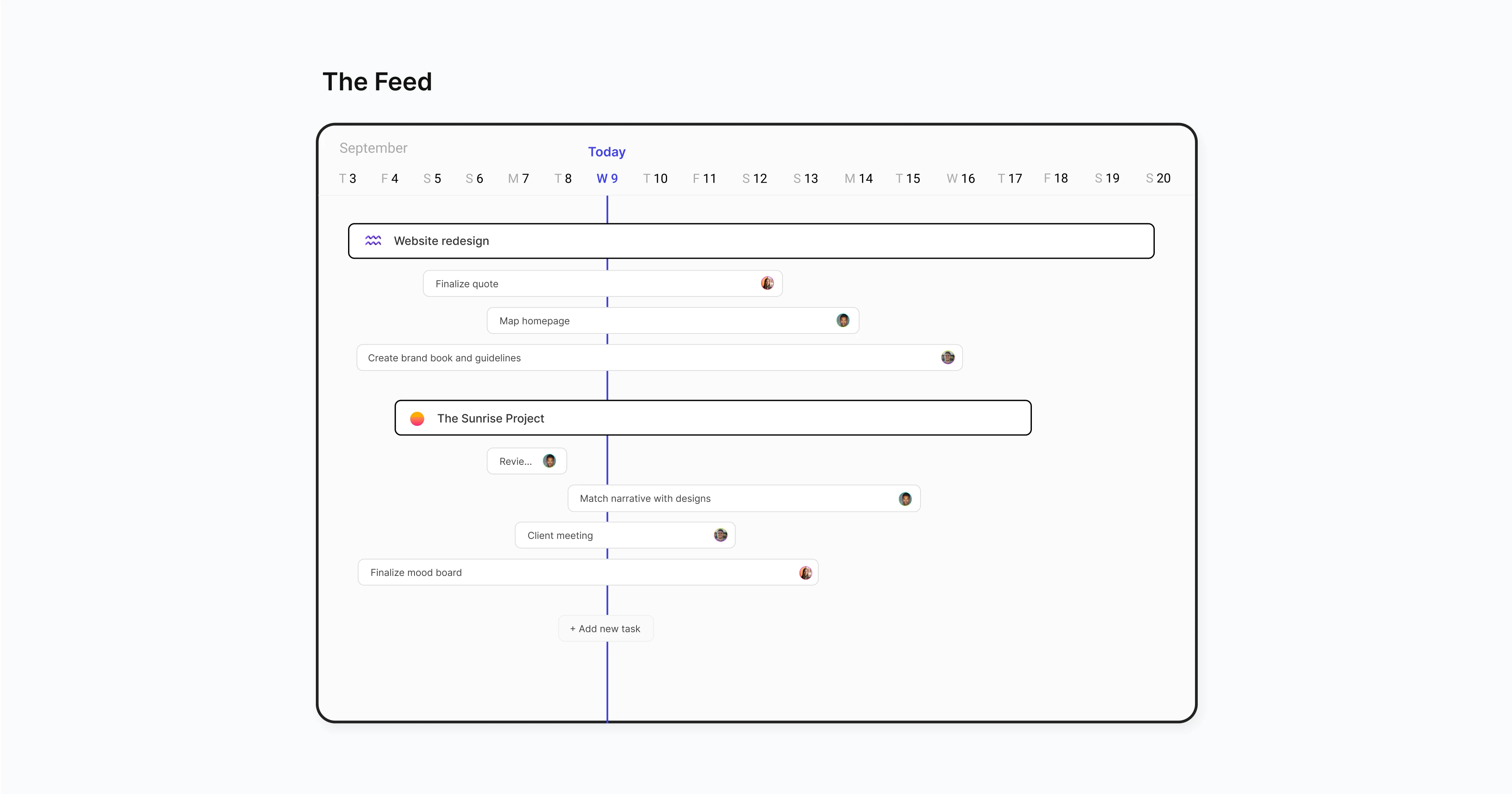The height and width of the screenshot is (794, 1512).
Task: Jump to the Today label
Action: pyautogui.click(x=607, y=152)
